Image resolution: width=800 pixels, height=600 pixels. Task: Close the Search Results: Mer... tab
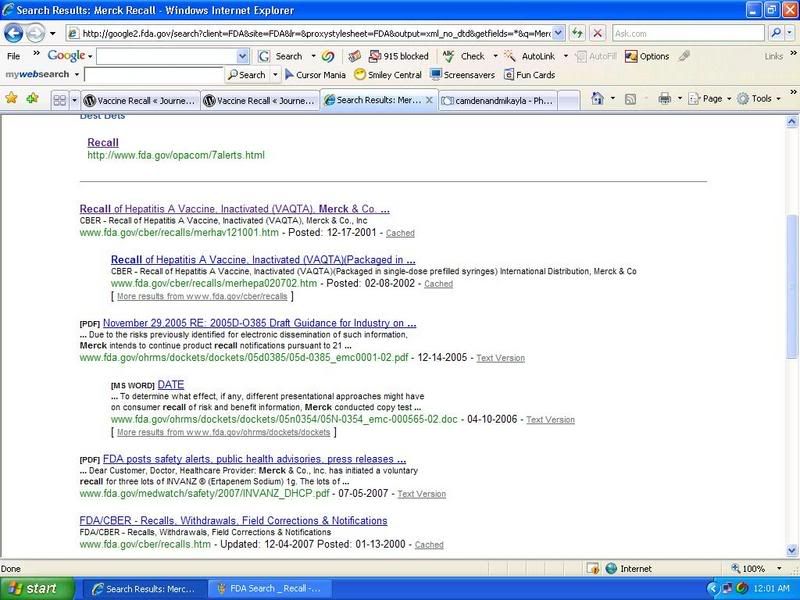pos(430,100)
